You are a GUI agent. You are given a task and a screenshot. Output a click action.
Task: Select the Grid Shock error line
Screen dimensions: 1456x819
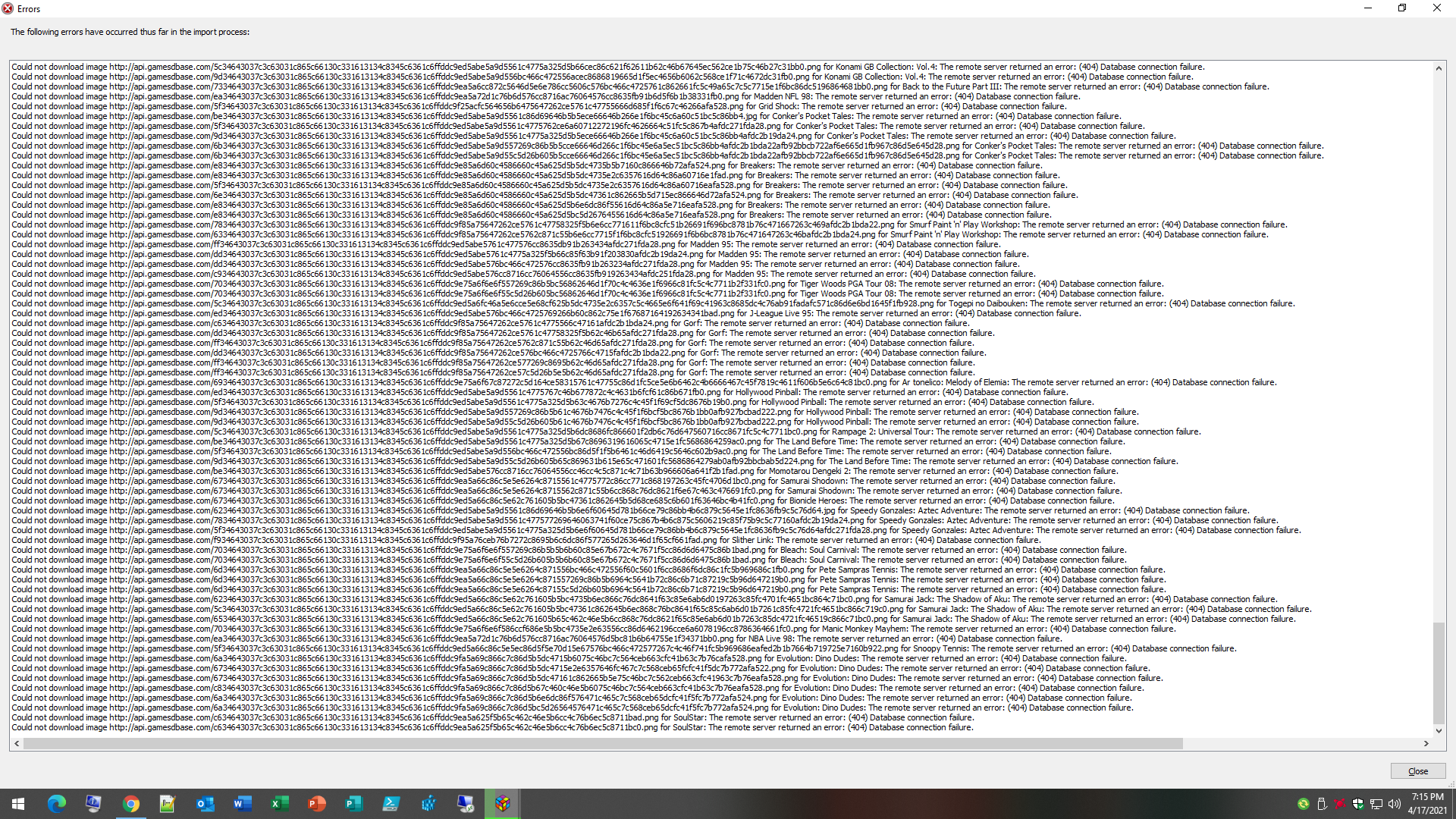[539, 106]
